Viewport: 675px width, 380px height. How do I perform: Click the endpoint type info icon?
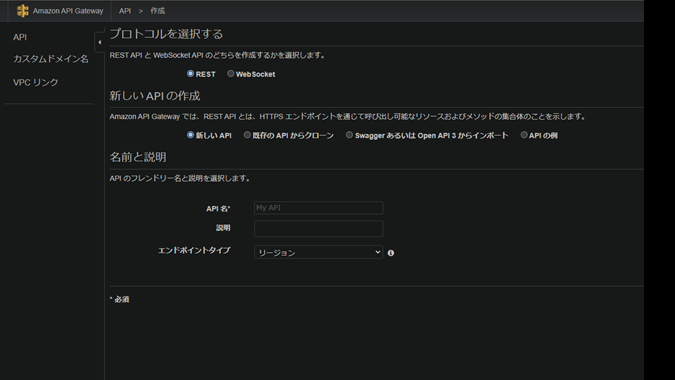click(391, 253)
